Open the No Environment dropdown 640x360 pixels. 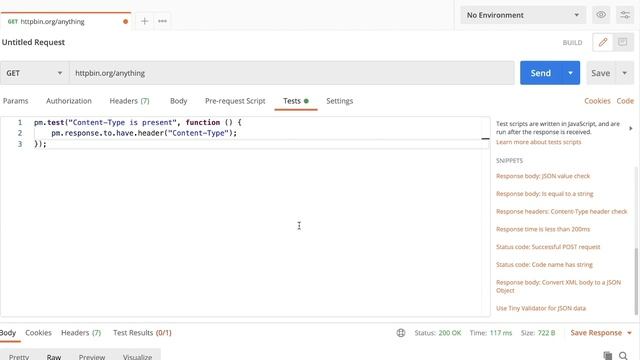(x=523, y=15)
